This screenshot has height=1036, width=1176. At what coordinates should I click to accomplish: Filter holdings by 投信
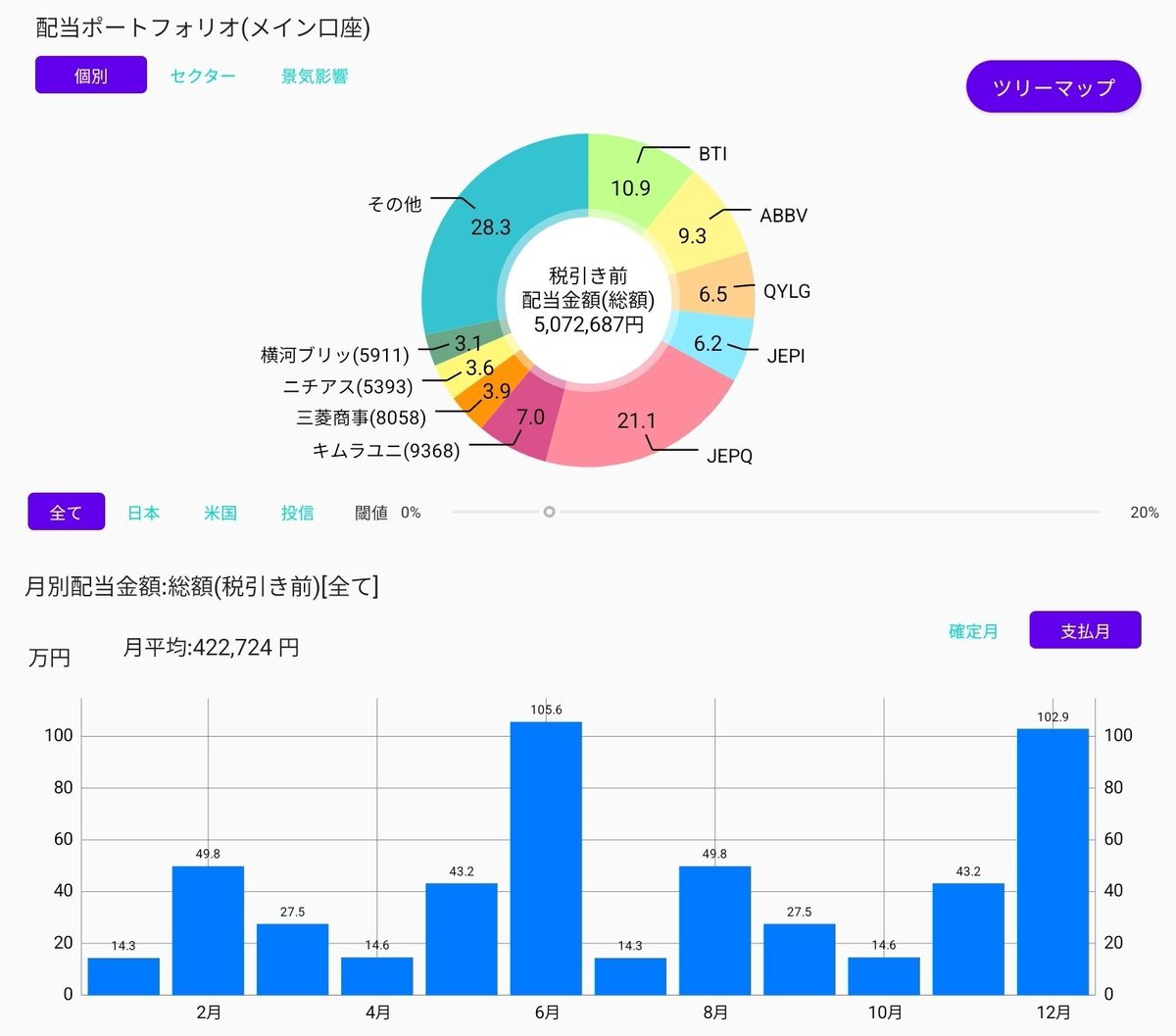click(297, 513)
